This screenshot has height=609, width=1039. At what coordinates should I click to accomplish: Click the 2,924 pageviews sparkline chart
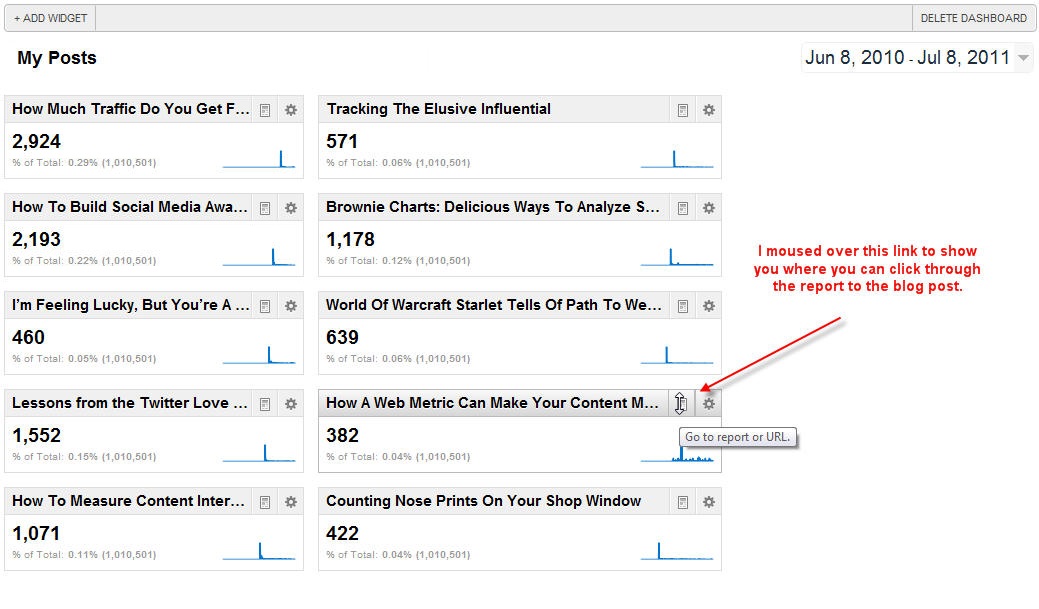coord(259,159)
